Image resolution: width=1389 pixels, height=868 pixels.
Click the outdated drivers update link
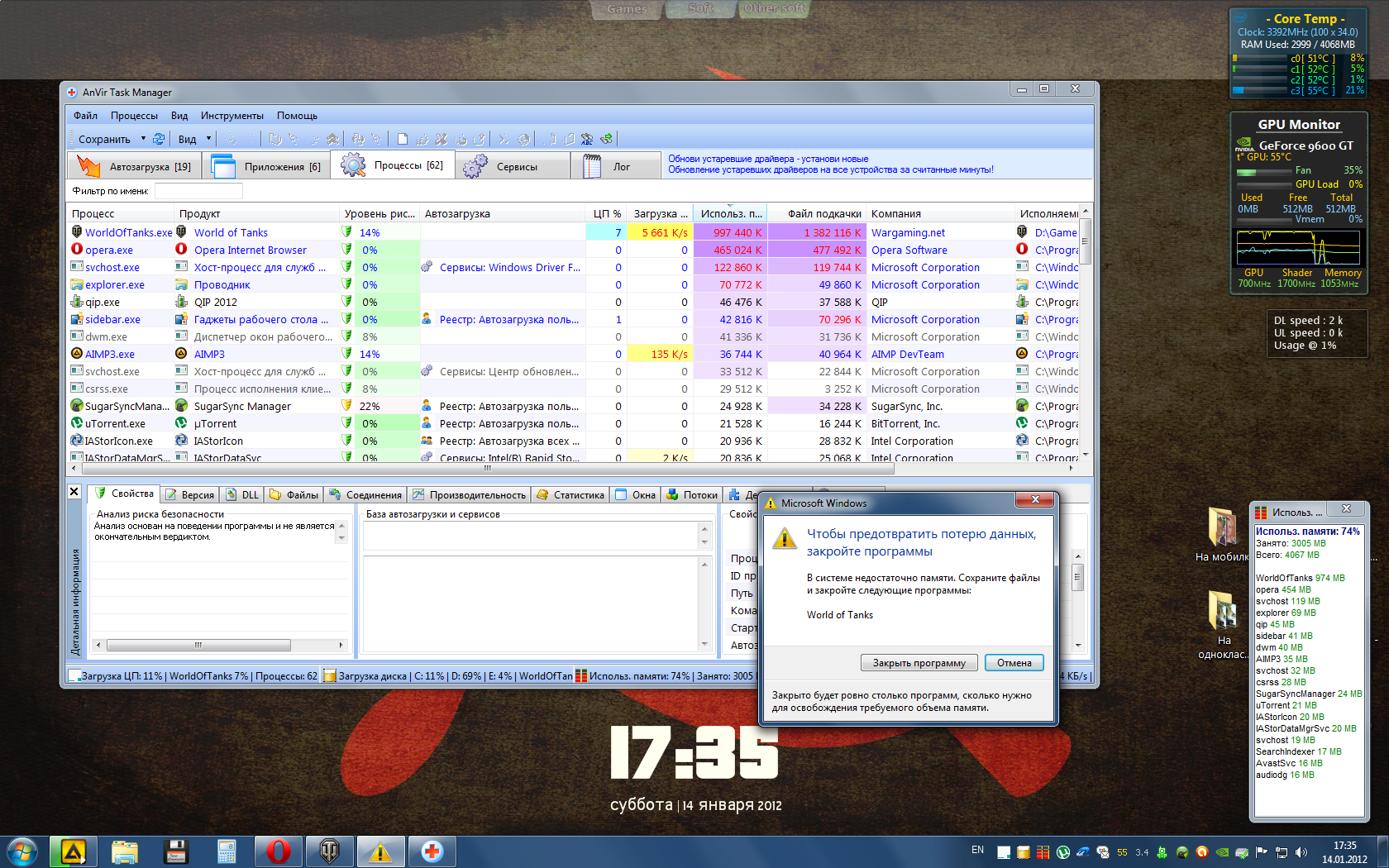tap(831, 164)
